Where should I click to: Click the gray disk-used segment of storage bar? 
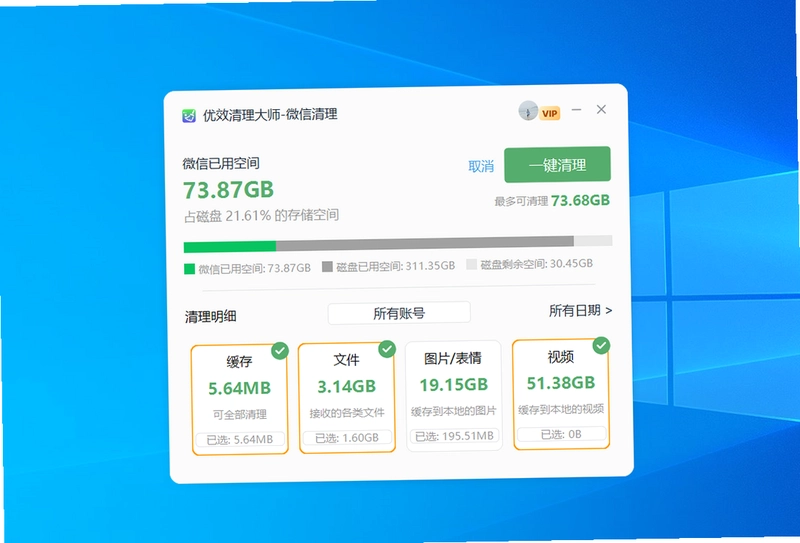pyautogui.click(x=424, y=243)
